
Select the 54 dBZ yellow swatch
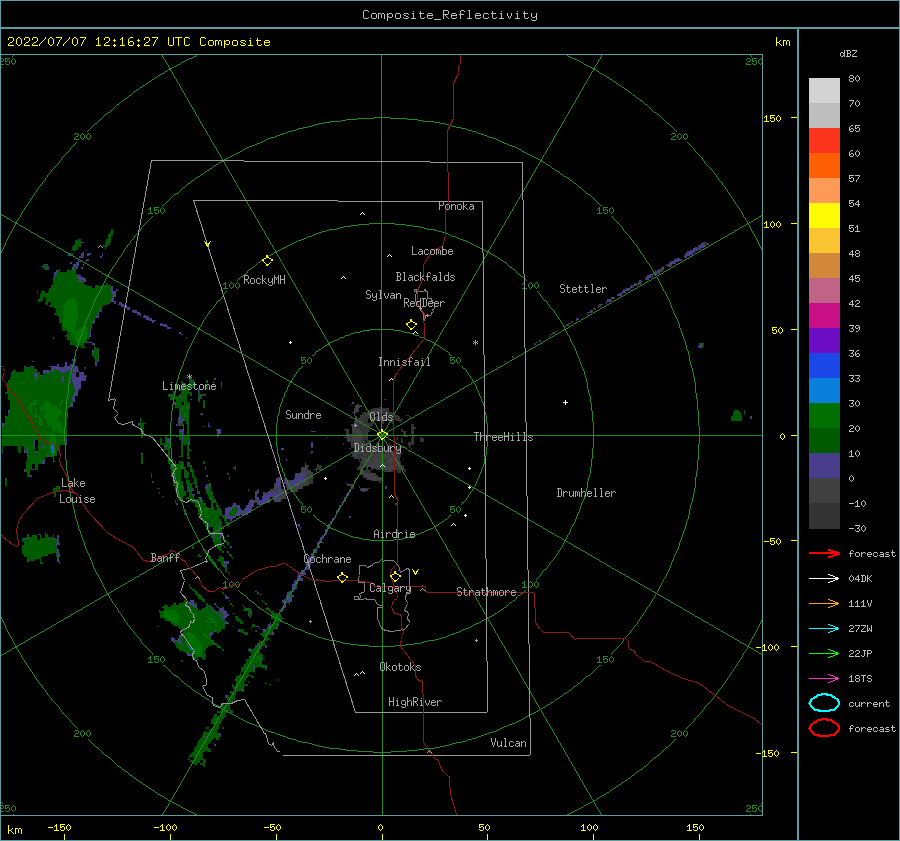click(x=824, y=215)
